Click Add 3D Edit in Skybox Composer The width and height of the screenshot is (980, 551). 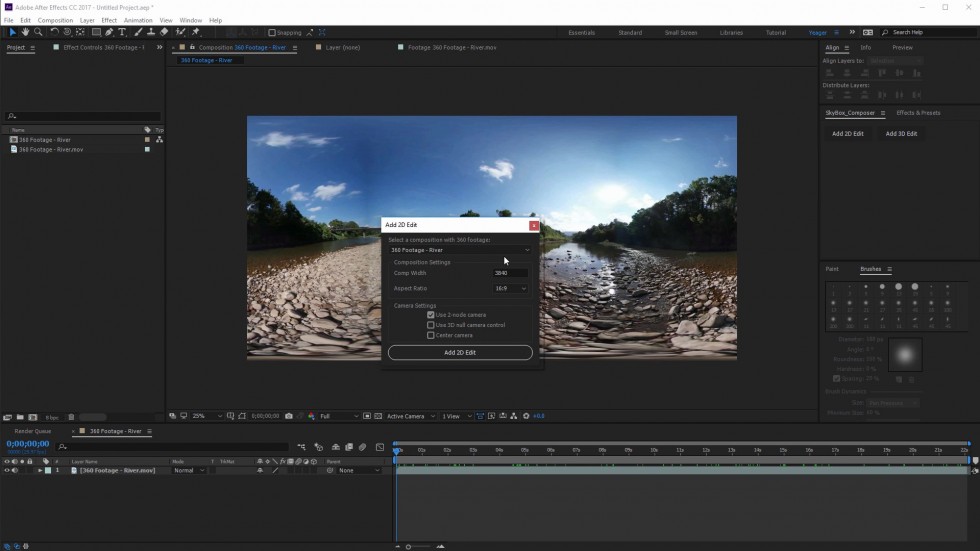click(x=901, y=133)
